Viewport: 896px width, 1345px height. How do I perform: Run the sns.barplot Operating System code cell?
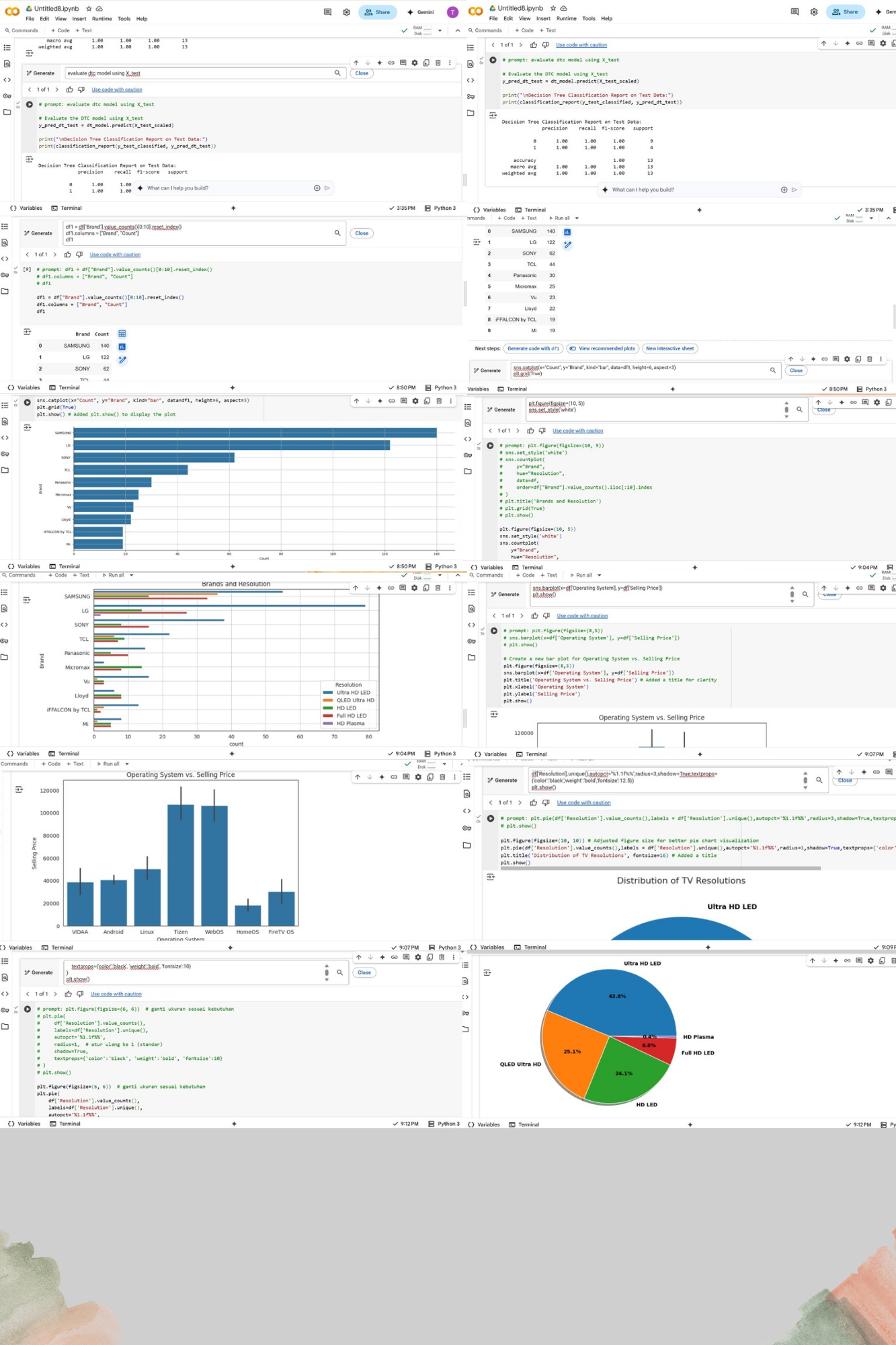click(x=494, y=631)
